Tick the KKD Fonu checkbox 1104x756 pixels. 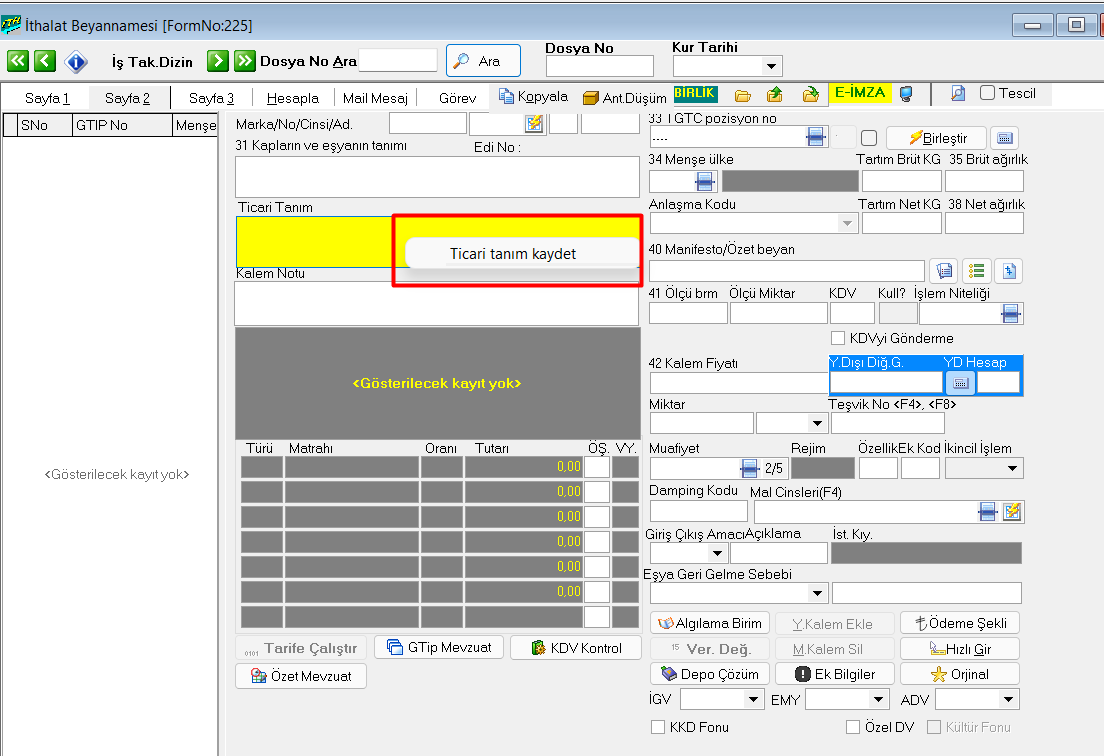pos(658,727)
